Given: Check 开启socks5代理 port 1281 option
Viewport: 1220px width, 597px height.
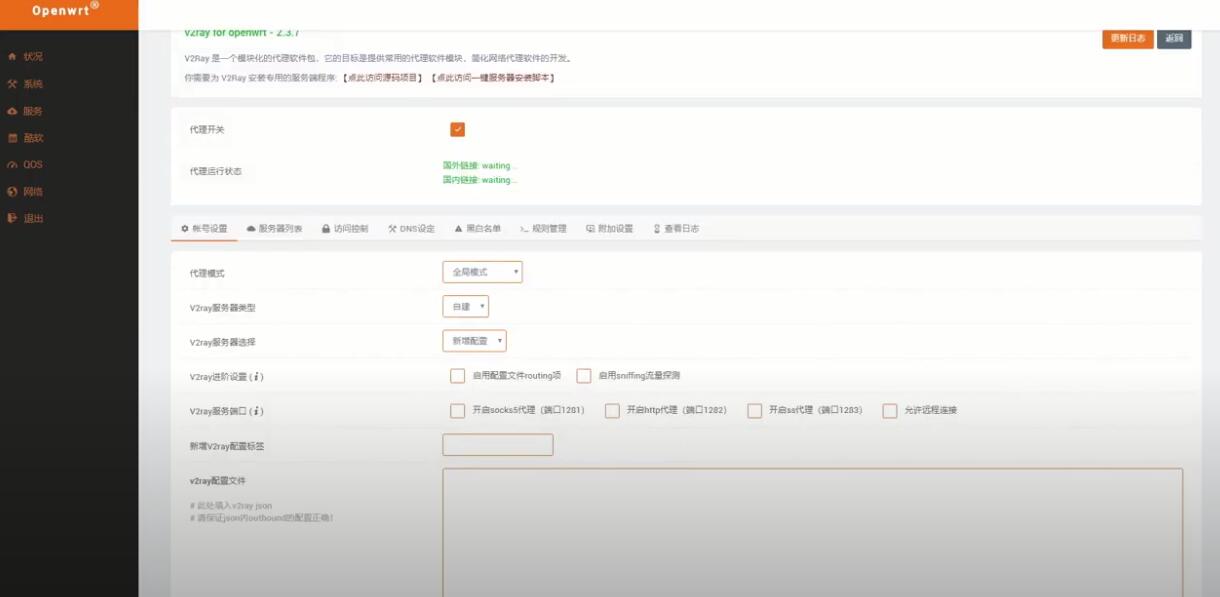Looking at the screenshot, I should (457, 410).
